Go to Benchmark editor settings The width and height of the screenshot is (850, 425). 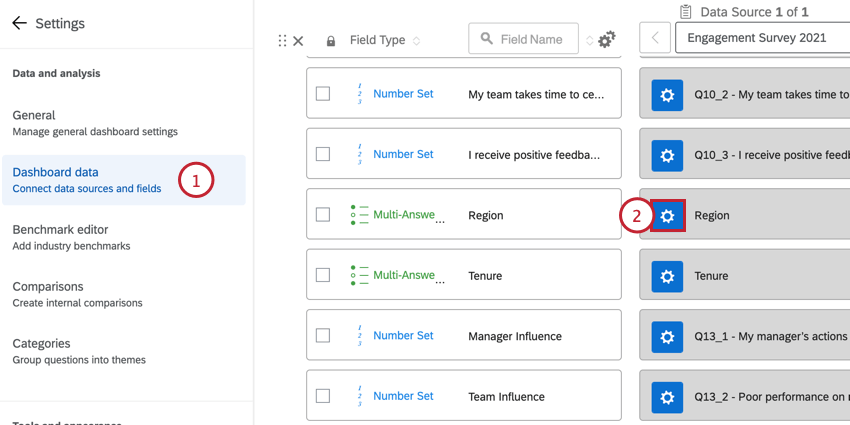[72, 237]
